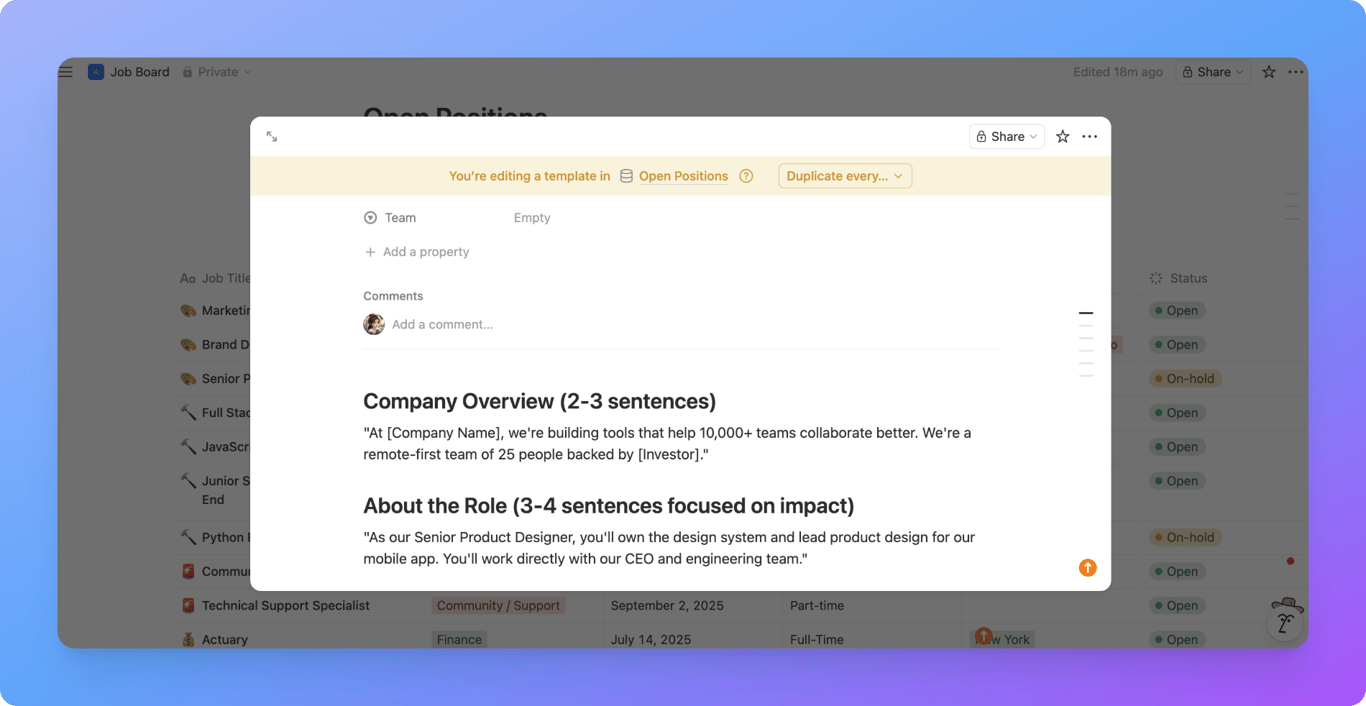
Task: Select Job Board in the breadcrumb
Action: click(139, 71)
